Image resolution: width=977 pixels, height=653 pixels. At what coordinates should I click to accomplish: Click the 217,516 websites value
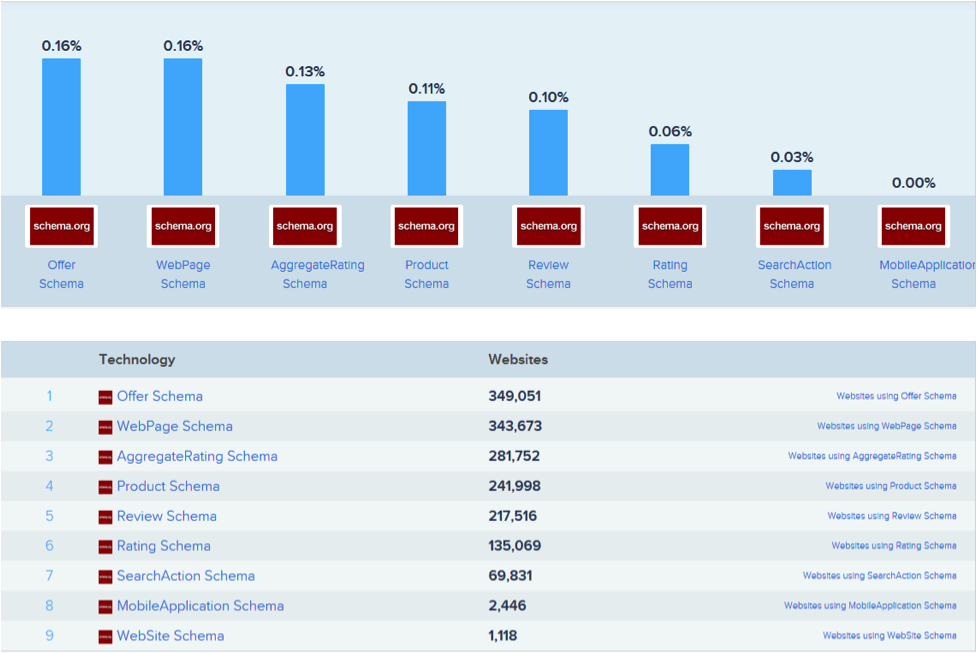click(x=513, y=516)
